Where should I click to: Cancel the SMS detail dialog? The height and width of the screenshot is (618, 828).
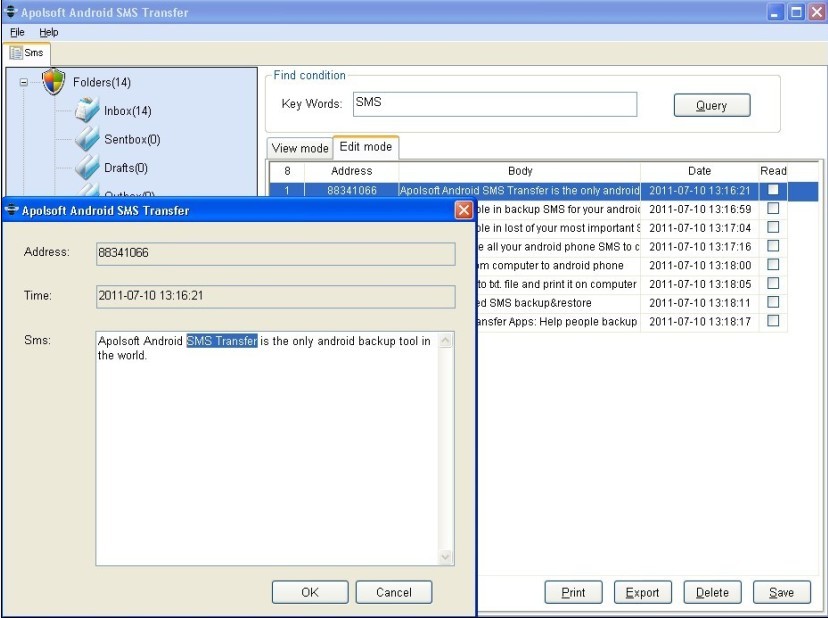tap(393, 592)
